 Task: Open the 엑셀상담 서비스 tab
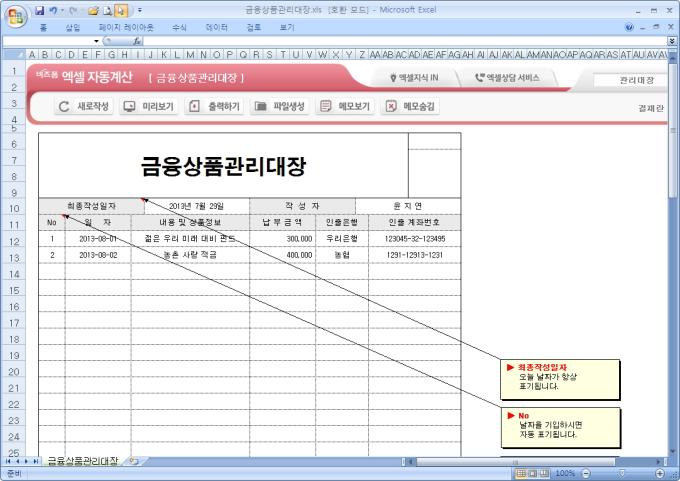507,78
